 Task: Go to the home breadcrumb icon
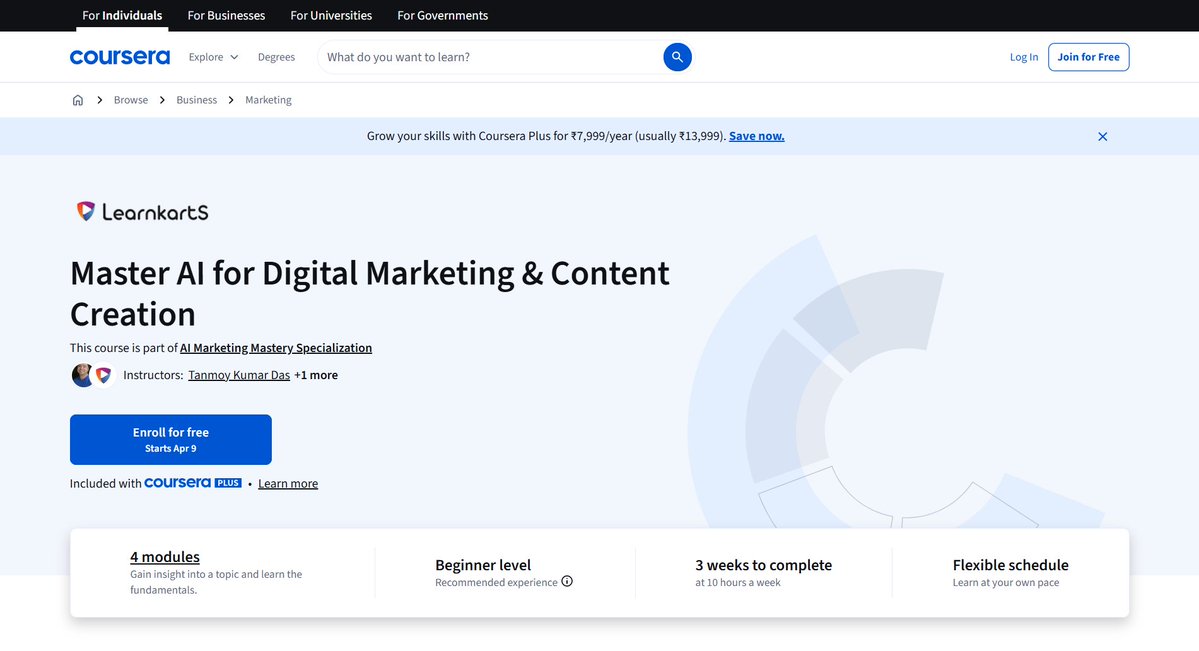[78, 100]
